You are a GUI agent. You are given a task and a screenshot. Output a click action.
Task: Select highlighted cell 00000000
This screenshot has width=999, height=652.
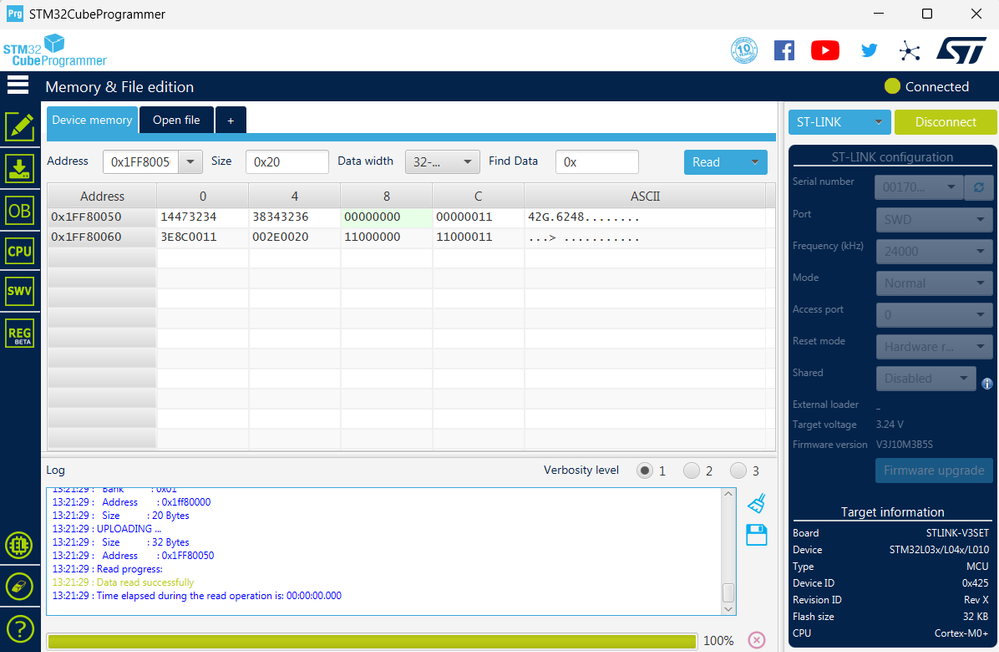coord(386,217)
